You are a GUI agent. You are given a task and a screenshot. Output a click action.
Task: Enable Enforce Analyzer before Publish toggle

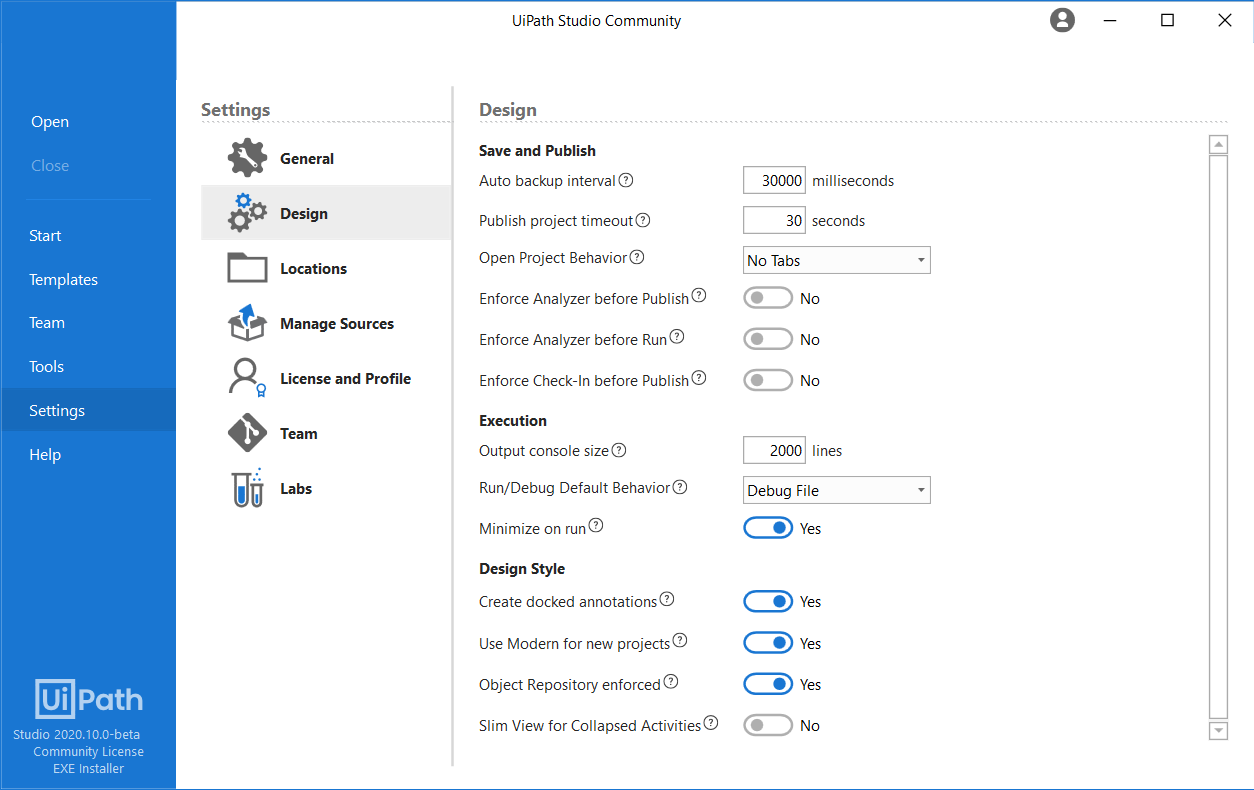click(x=768, y=298)
